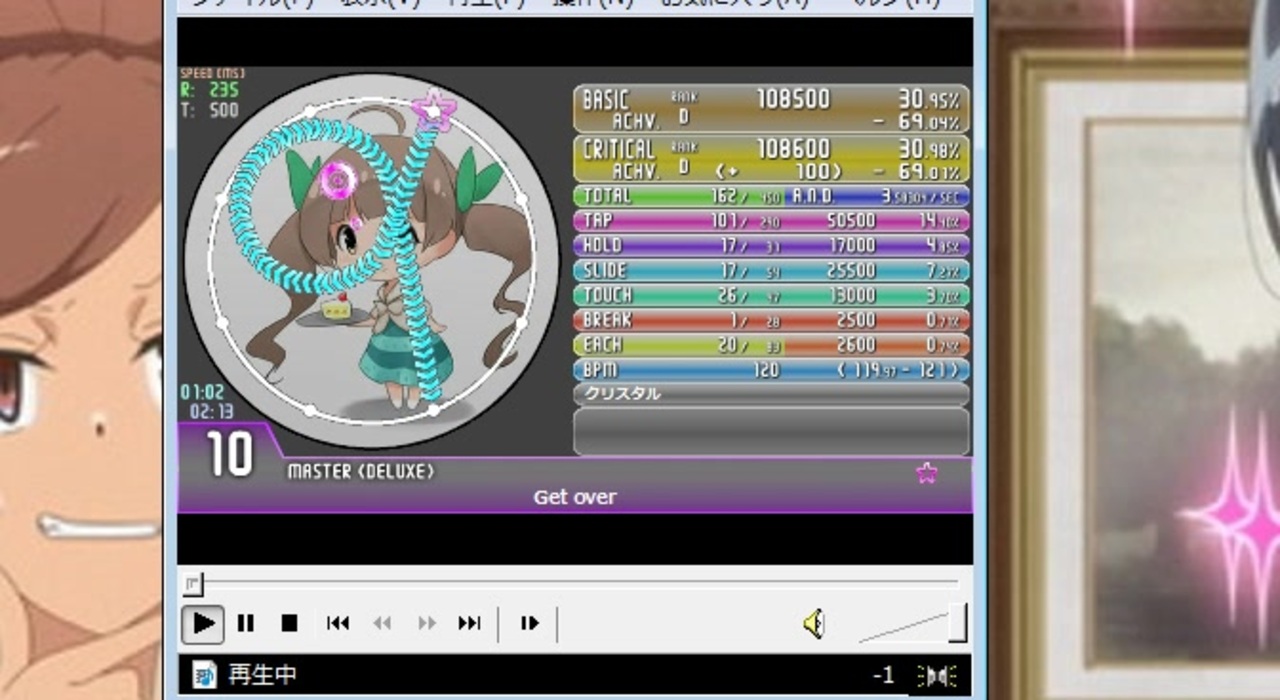Click the Play button in the player controls
Screen dimensions: 1280x700
(203, 624)
